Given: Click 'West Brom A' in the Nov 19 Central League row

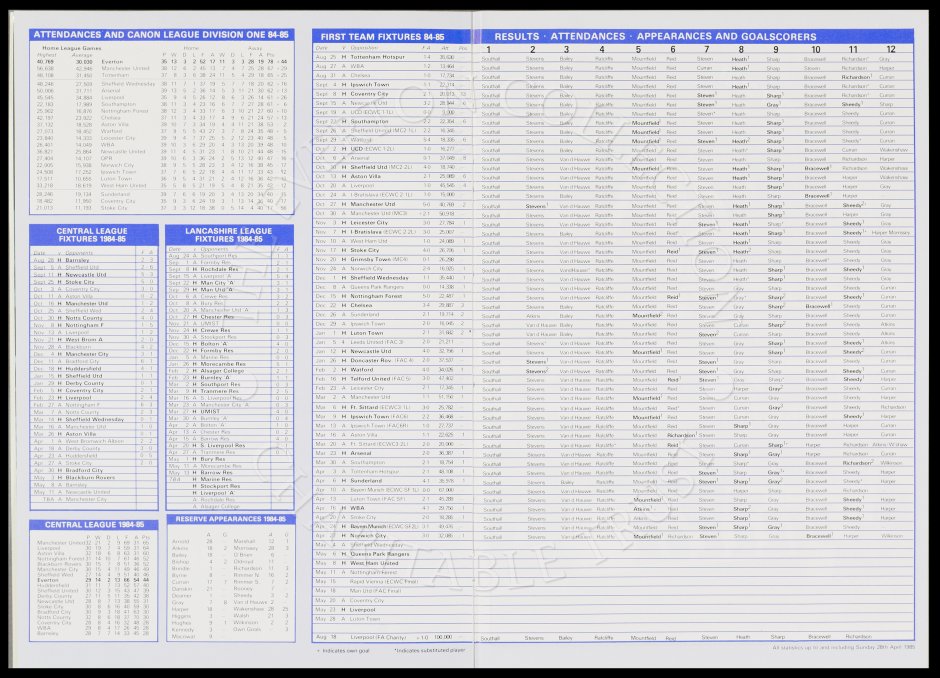Looking at the screenshot, I should click(84, 339).
